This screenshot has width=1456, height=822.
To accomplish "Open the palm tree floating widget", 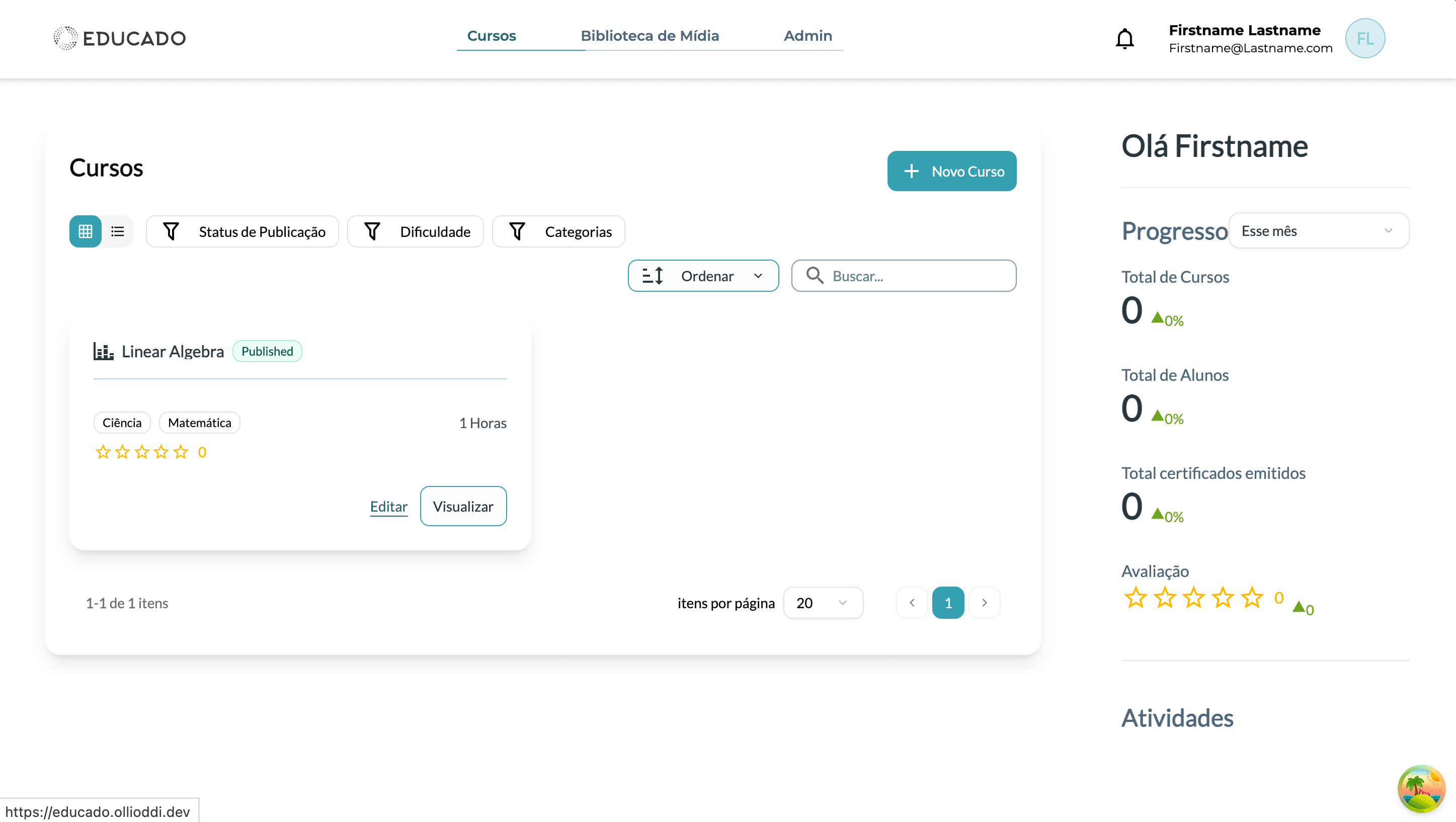I will point(1420,788).
